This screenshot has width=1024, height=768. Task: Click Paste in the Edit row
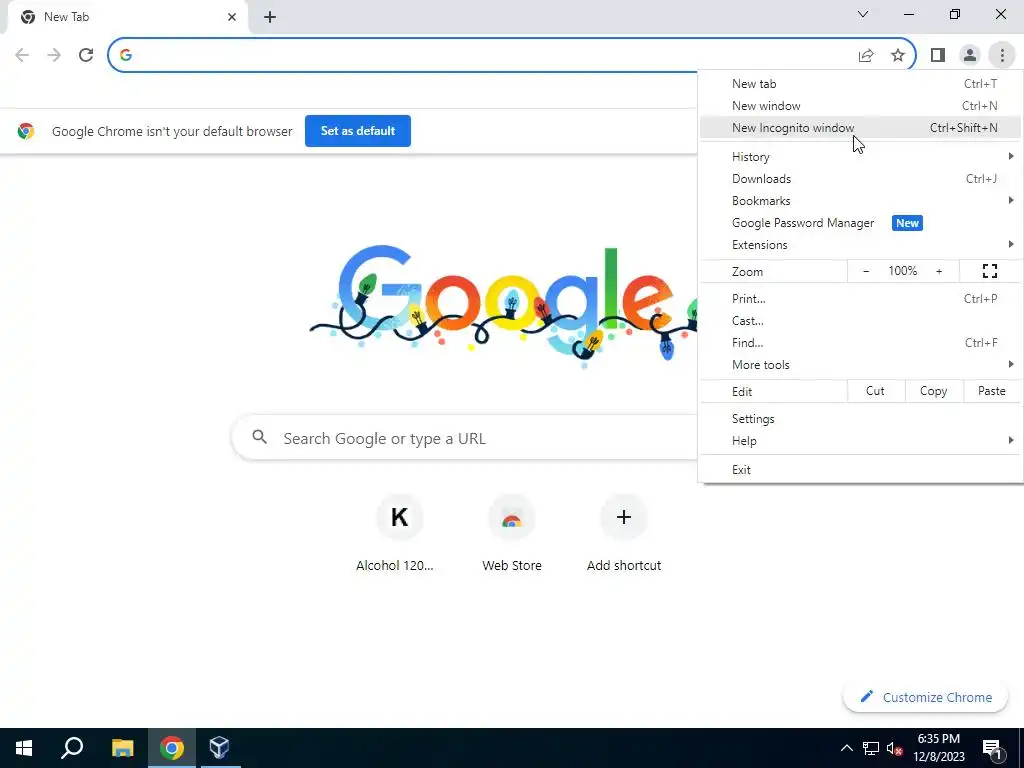pos(991,391)
